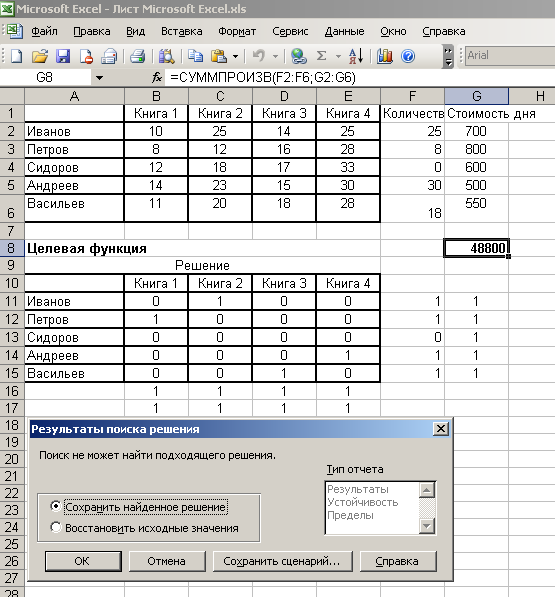Select column A header
Image resolution: width=555 pixels, height=597 pixels.
75,96
